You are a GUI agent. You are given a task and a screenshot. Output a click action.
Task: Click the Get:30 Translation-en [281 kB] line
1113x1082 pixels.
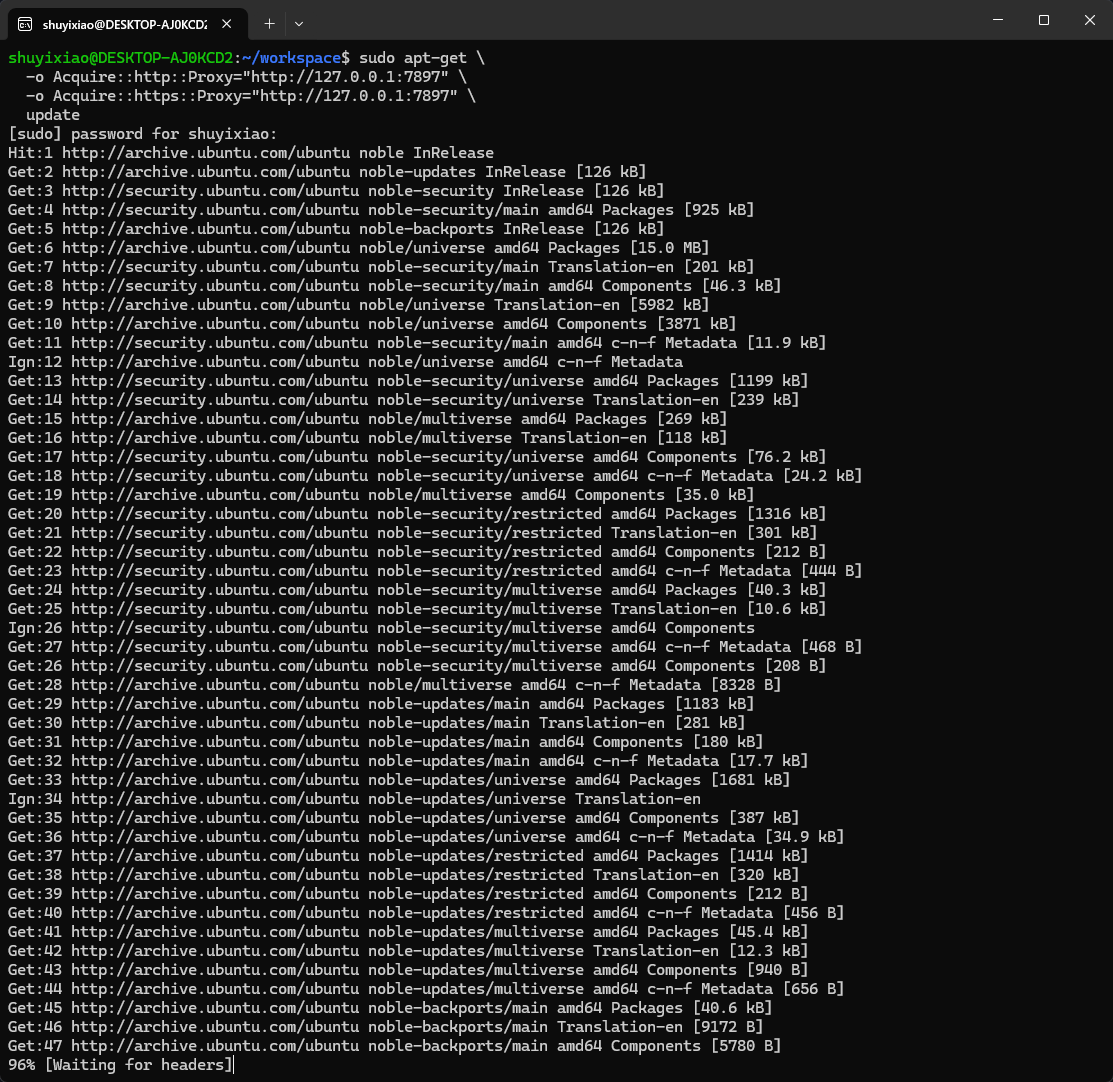tap(376, 723)
